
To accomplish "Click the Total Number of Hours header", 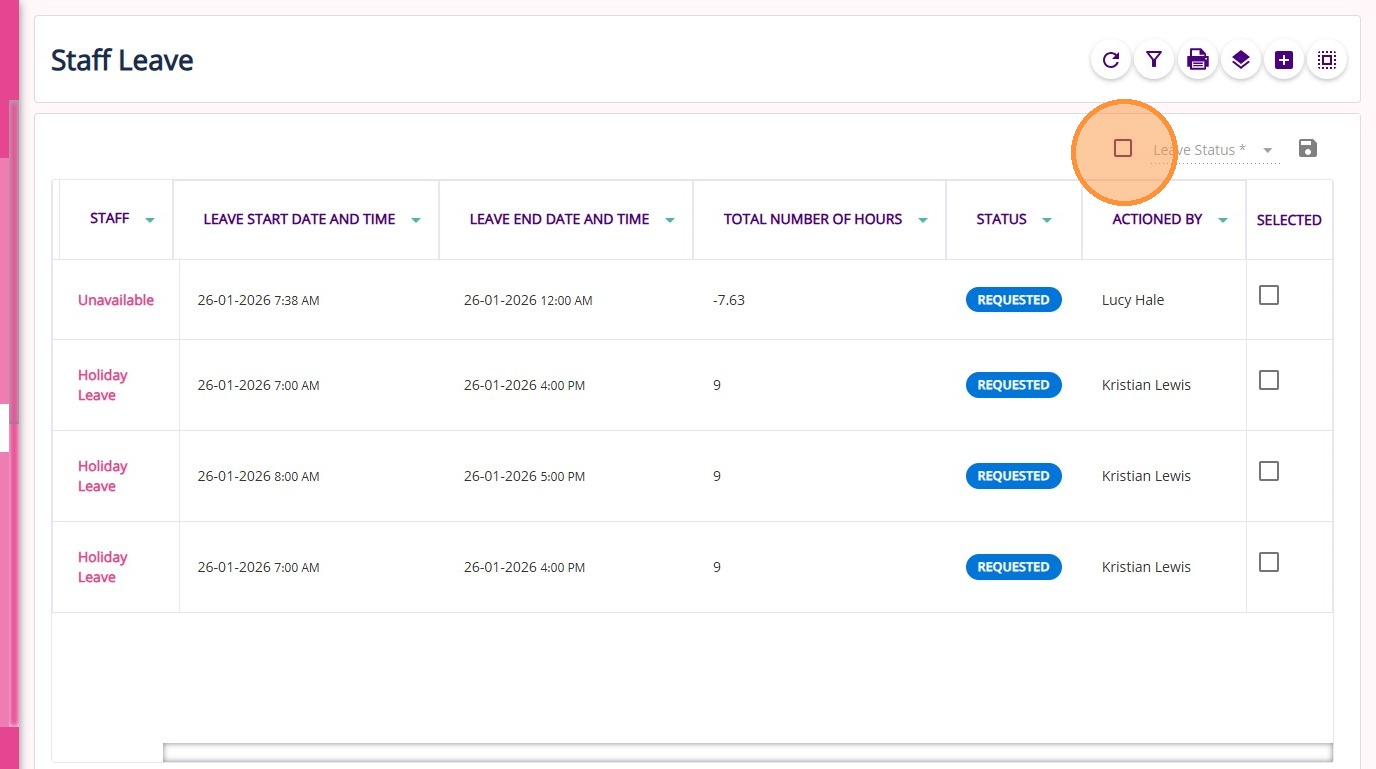I will pos(812,219).
